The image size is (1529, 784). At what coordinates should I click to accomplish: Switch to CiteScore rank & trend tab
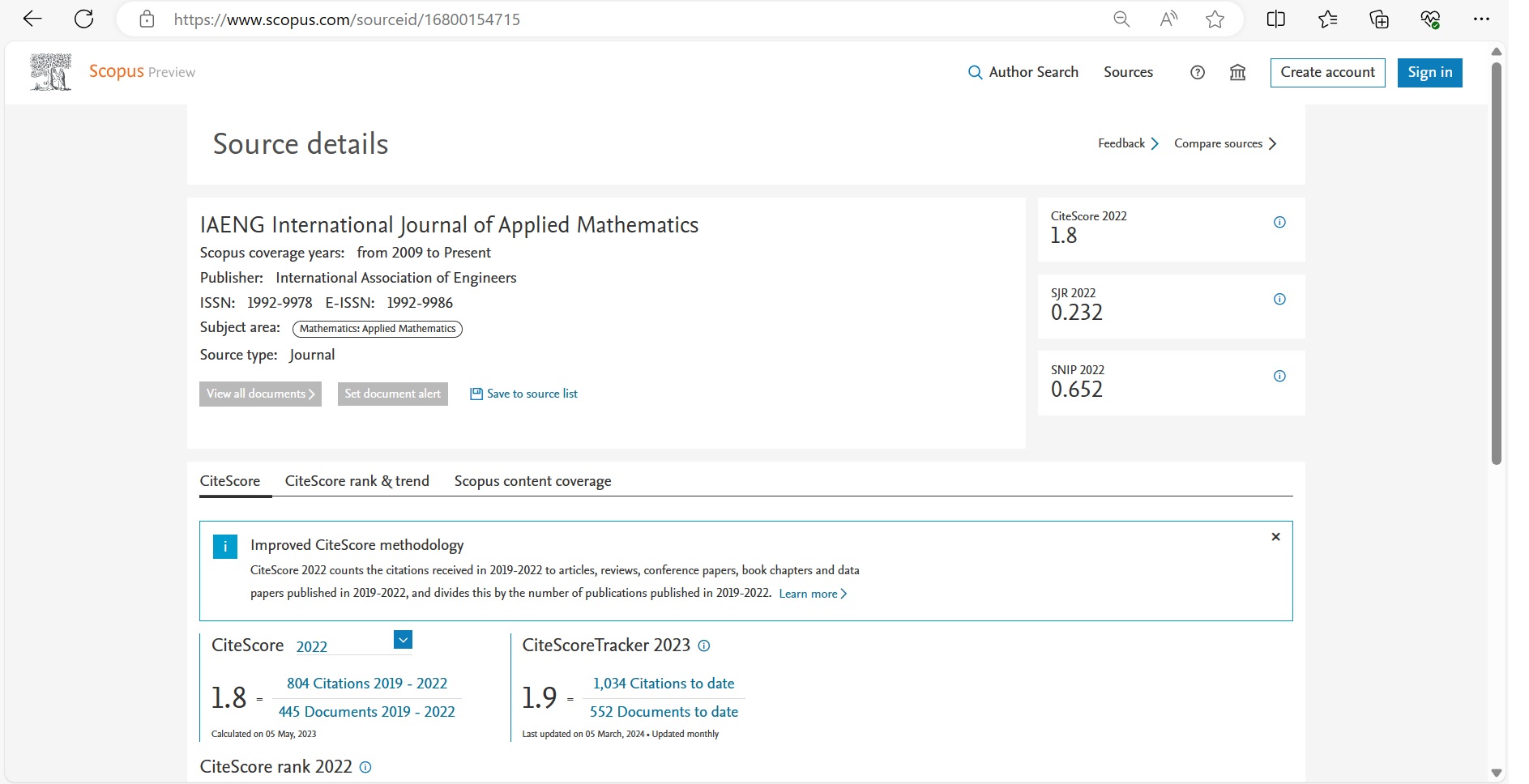pyautogui.click(x=357, y=481)
